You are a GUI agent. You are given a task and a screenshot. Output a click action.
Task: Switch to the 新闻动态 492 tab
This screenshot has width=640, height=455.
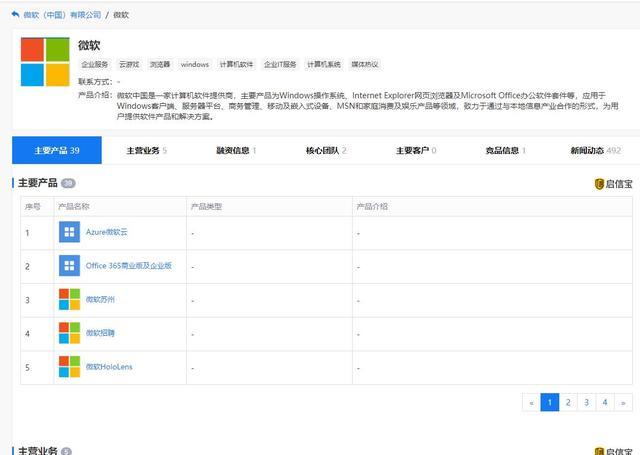tap(596, 151)
